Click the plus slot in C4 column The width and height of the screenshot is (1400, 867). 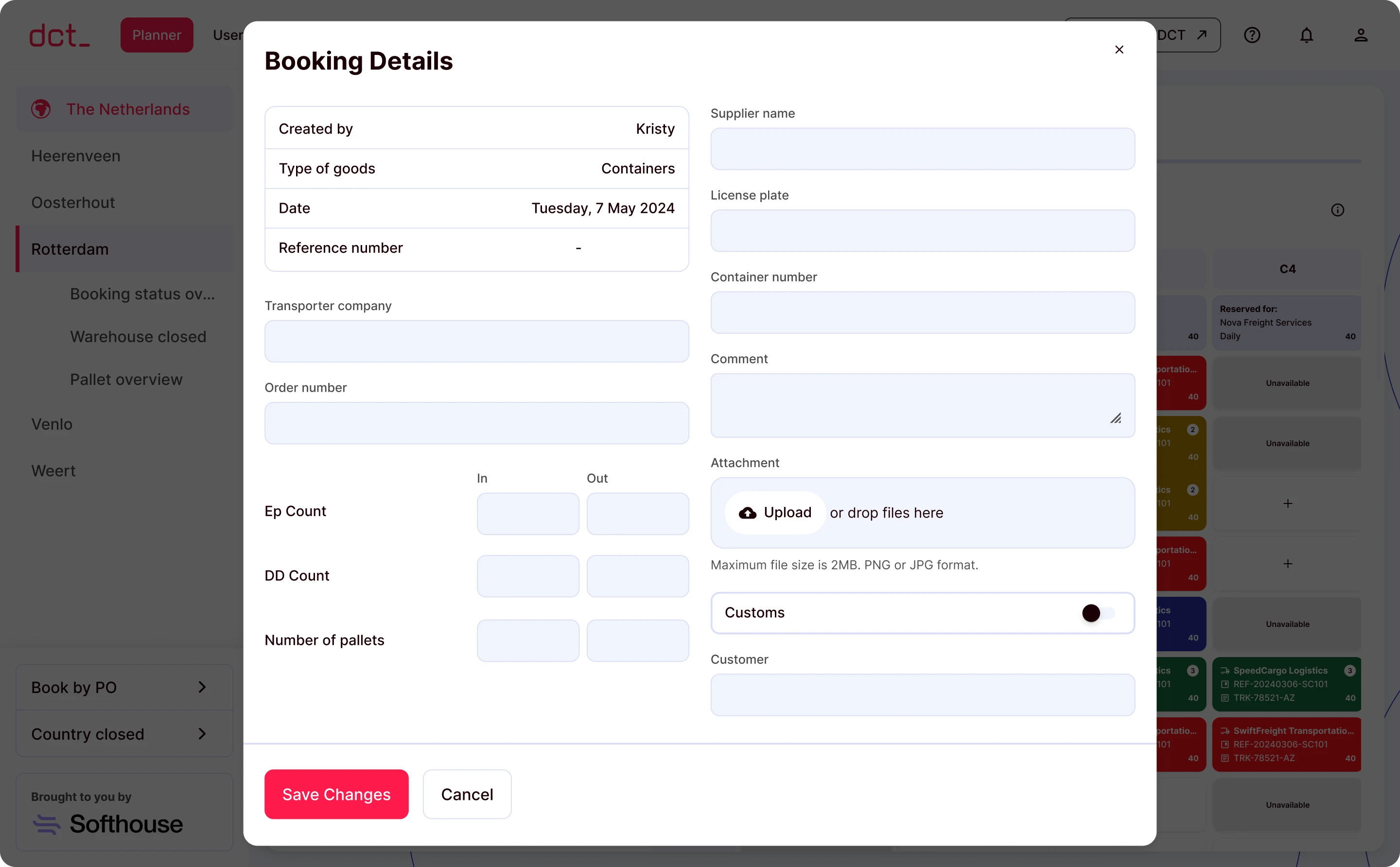tap(1287, 503)
